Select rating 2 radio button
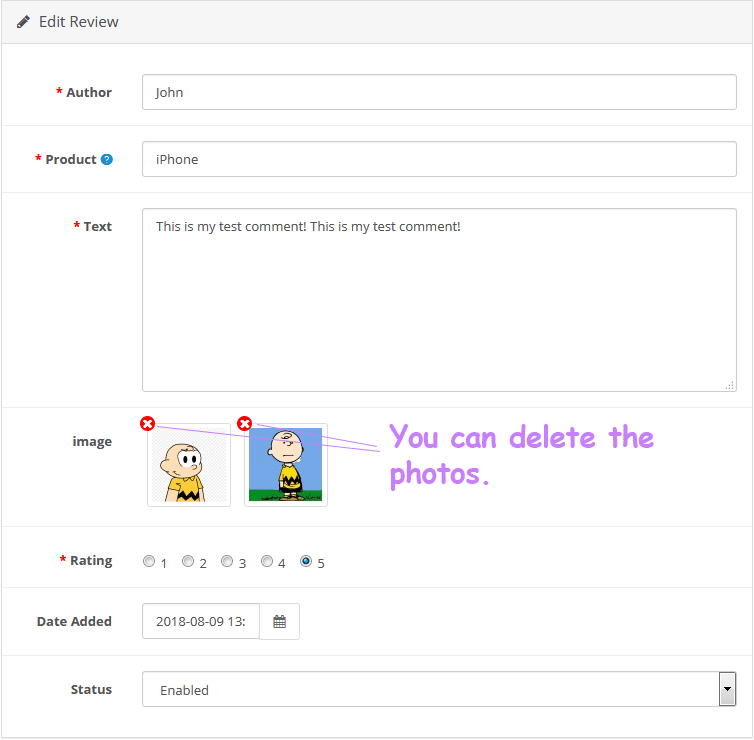754x740 pixels. click(188, 561)
